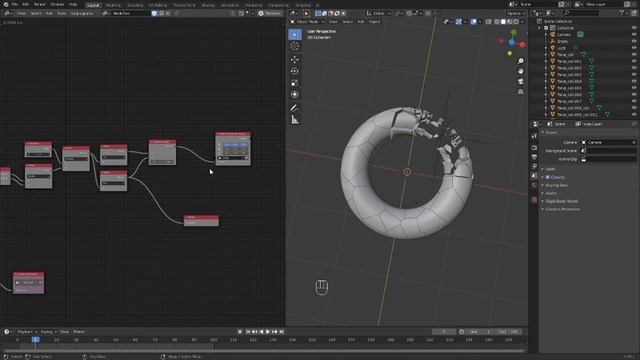The height and width of the screenshot is (360, 640).
Task: Select the Annotate tool in viewport toolbar
Action: coord(295,108)
